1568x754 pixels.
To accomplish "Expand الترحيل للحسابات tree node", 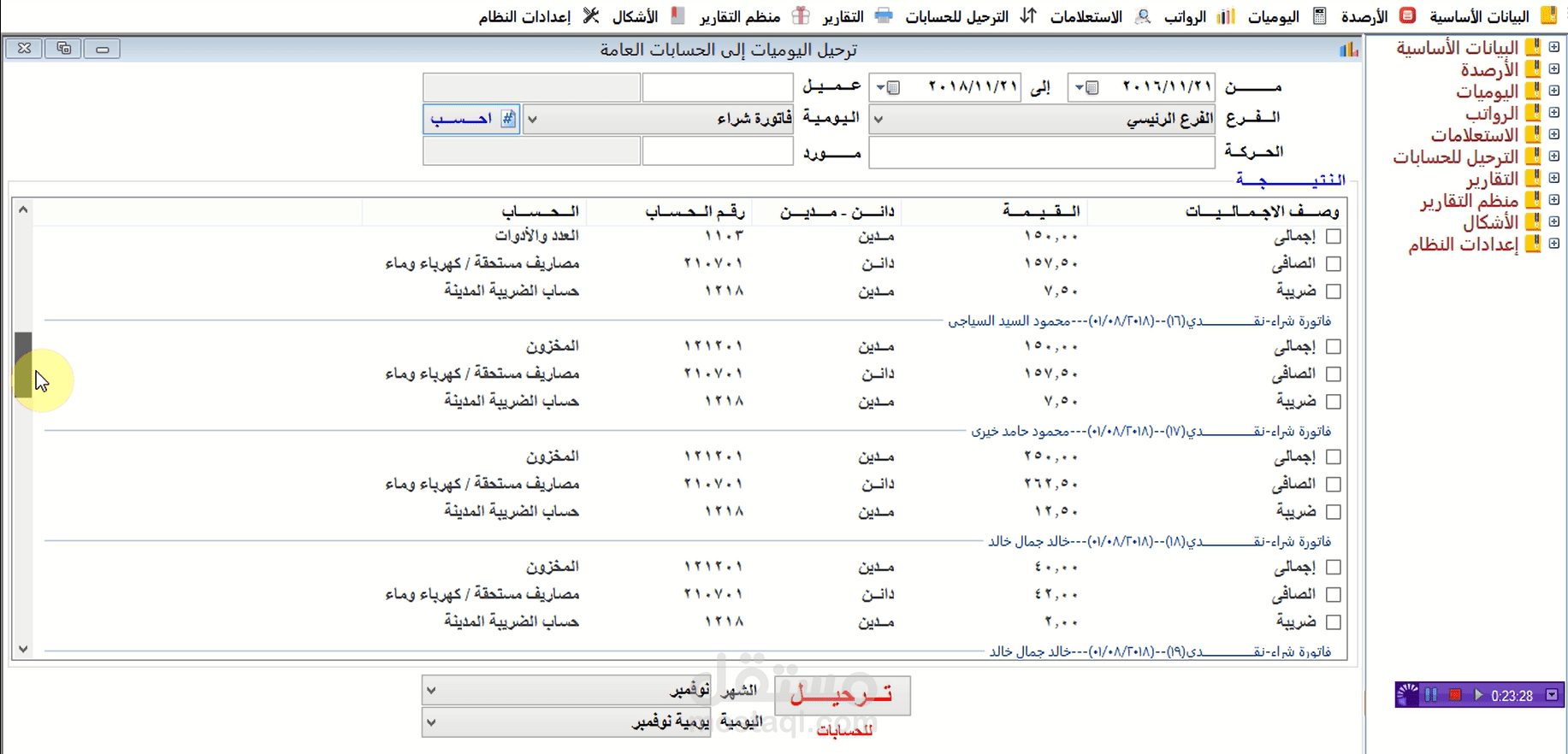I will pos(1554,156).
